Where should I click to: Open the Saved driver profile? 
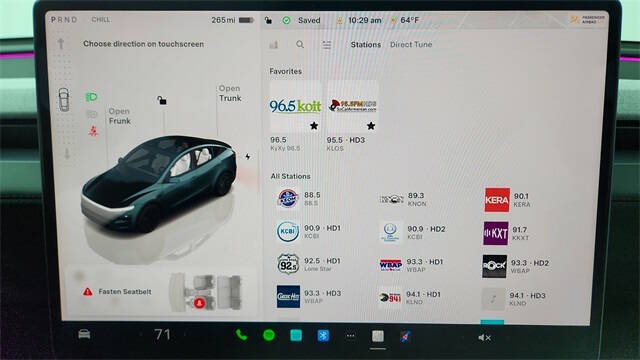[302, 20]
